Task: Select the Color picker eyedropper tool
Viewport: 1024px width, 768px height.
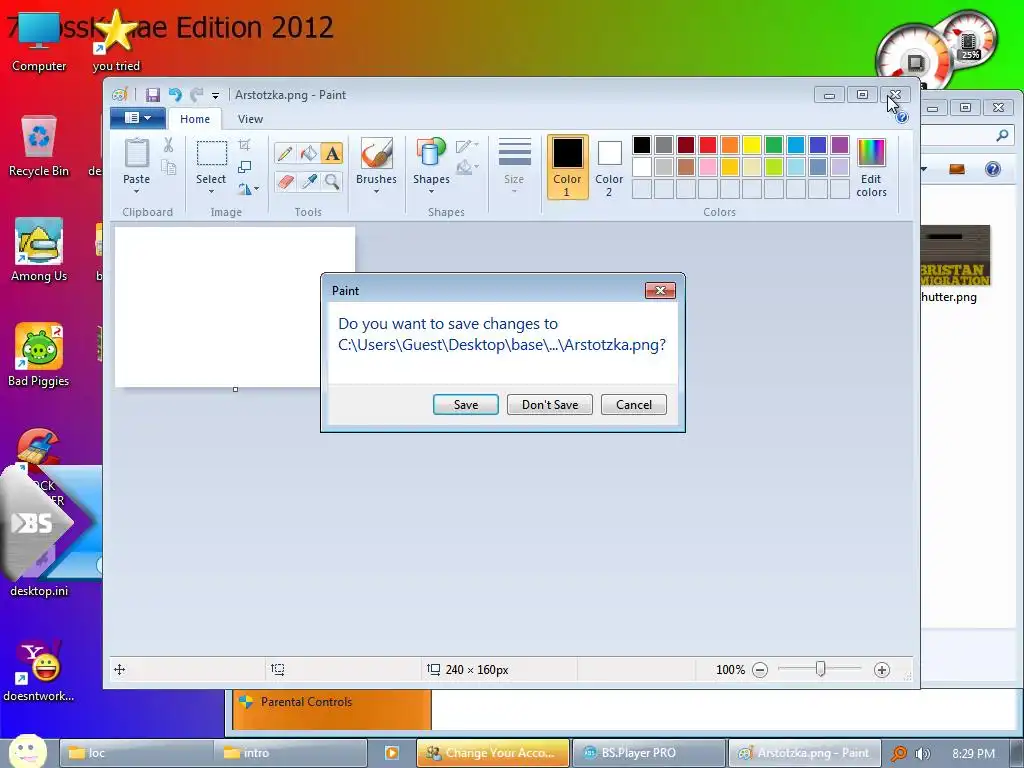Action: tap(309, 181)
